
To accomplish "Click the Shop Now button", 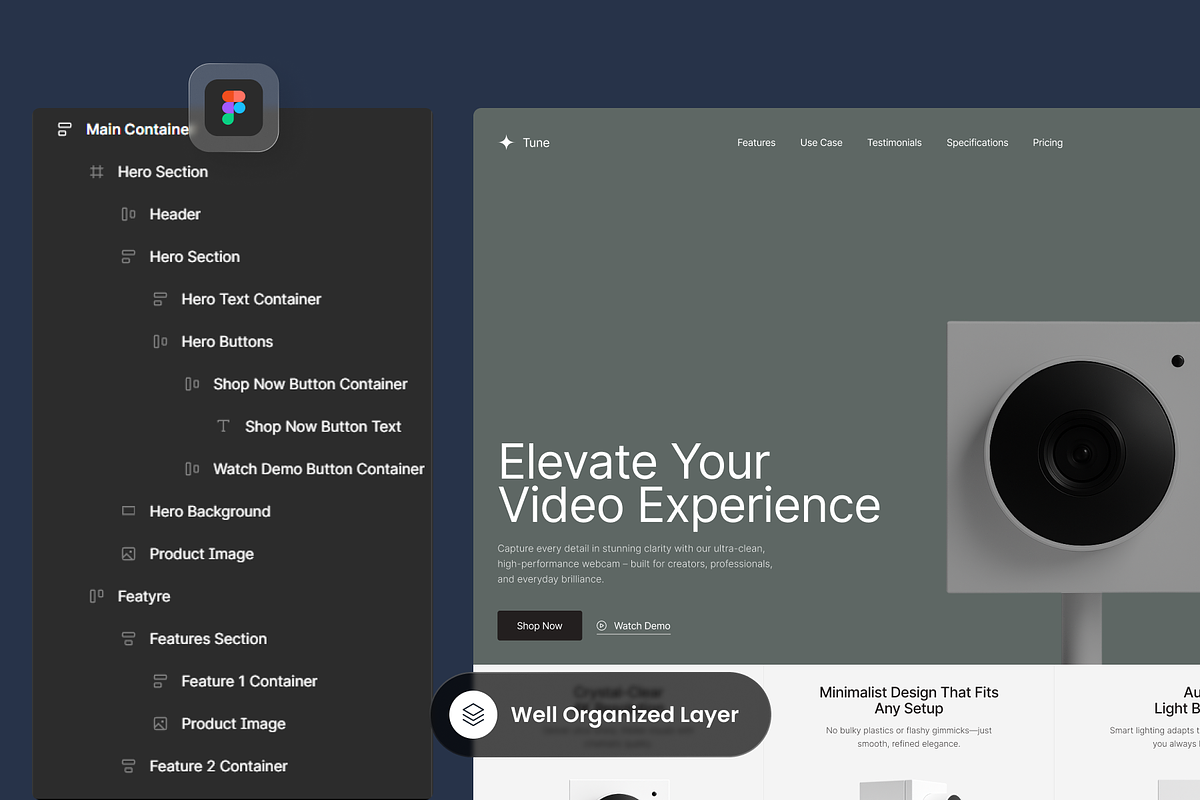I will point(540,626).
